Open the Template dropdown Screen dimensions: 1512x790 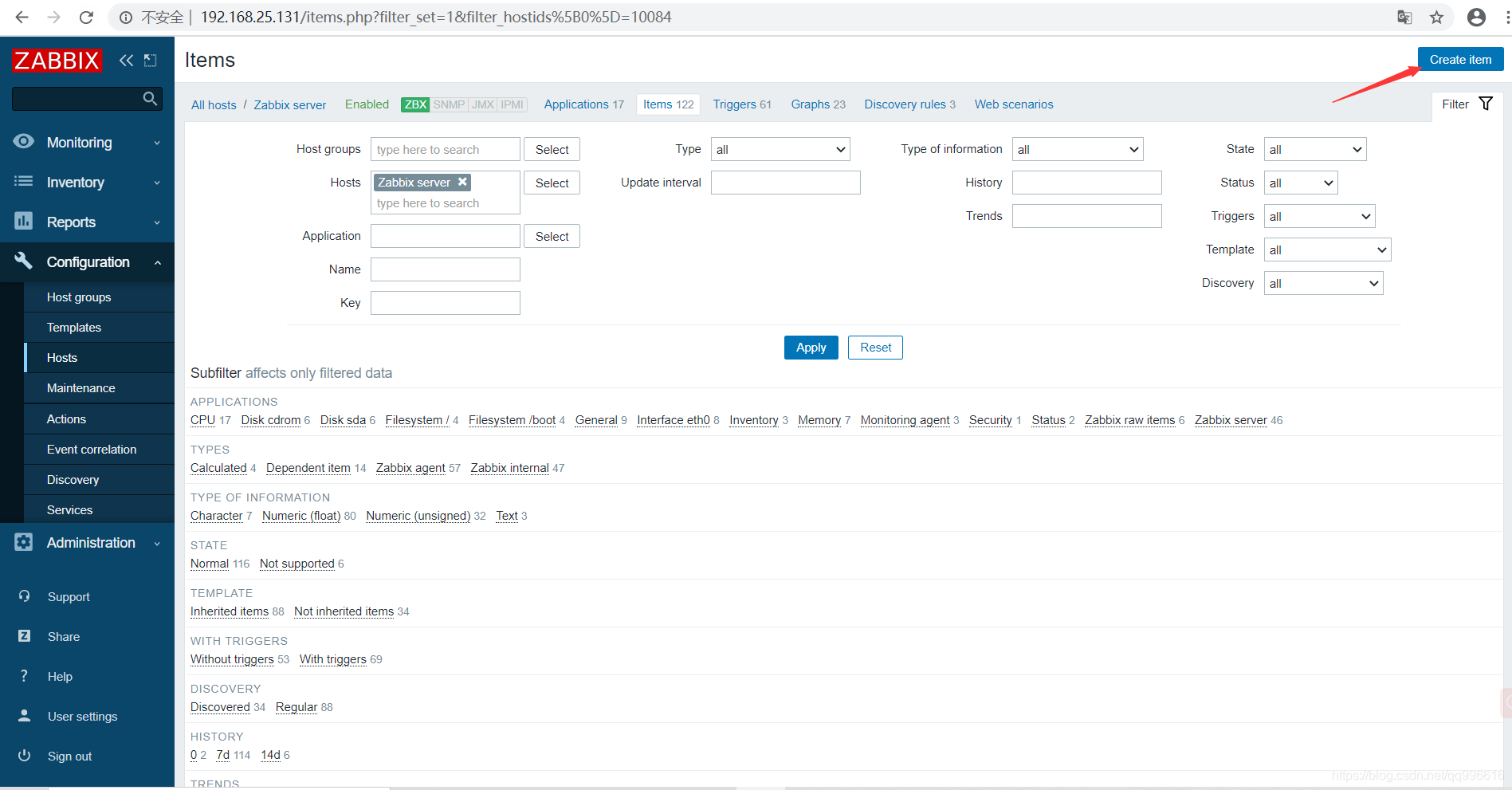(1328, 250)
